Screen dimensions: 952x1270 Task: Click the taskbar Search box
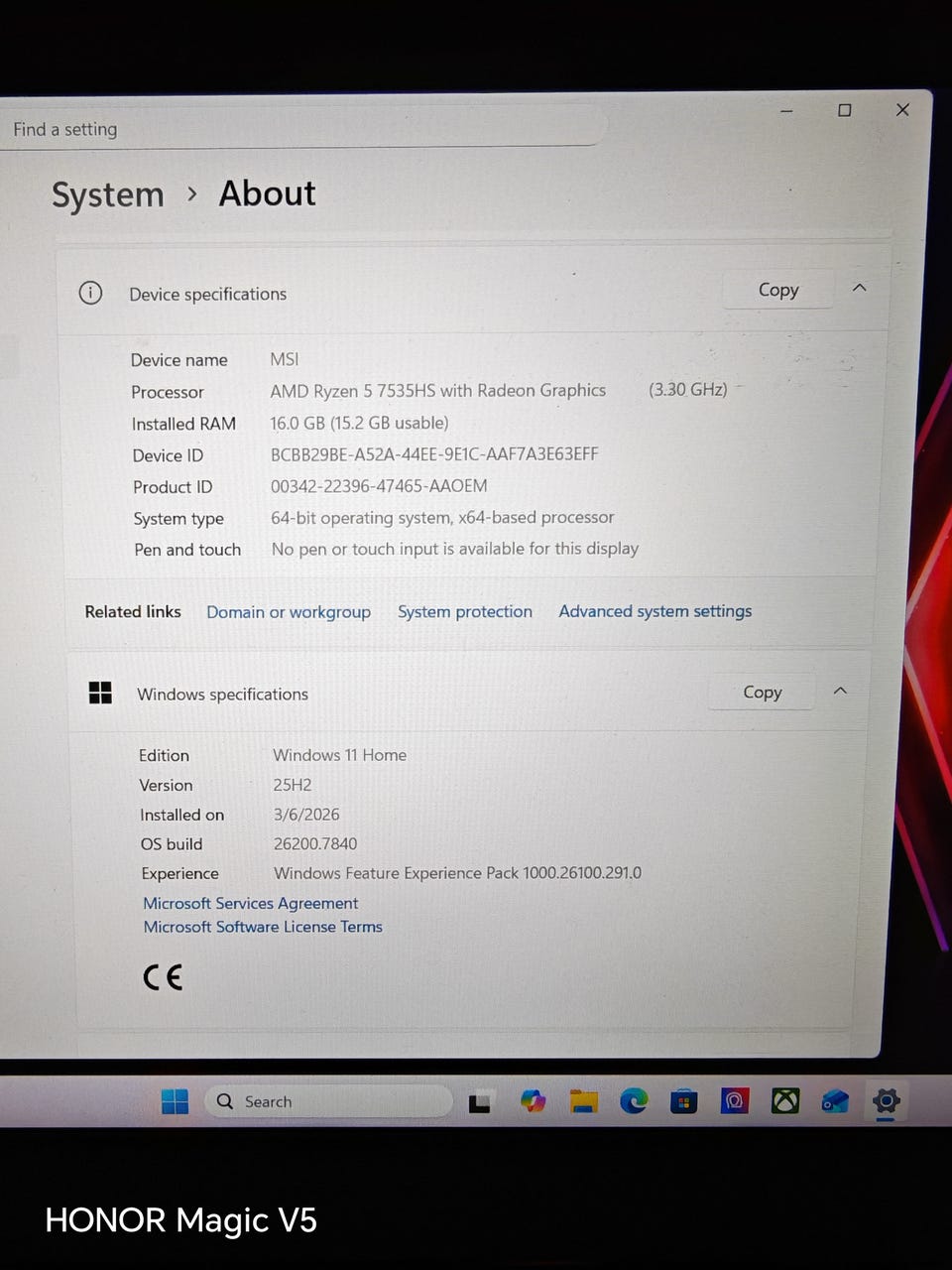point(328,1101)
